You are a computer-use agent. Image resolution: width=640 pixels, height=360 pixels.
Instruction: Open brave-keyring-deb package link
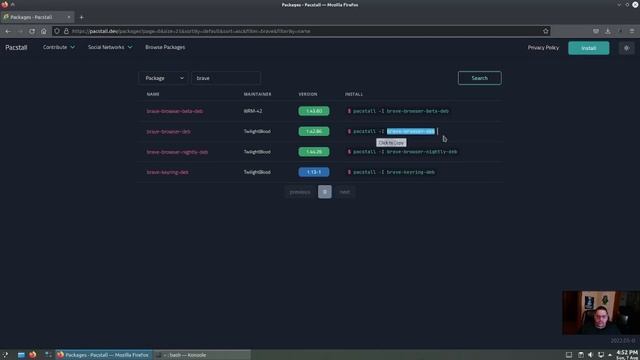(167, 172)
